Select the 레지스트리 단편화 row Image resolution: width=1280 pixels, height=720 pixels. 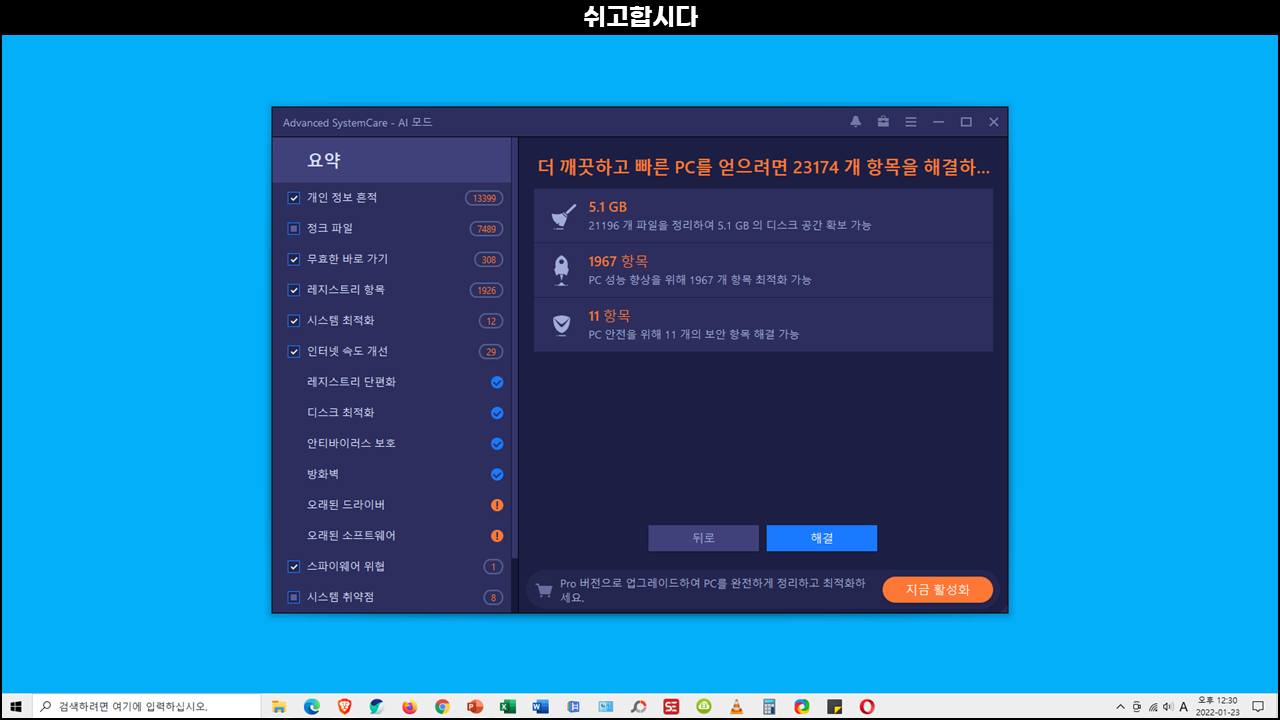[x=391, y=382]
